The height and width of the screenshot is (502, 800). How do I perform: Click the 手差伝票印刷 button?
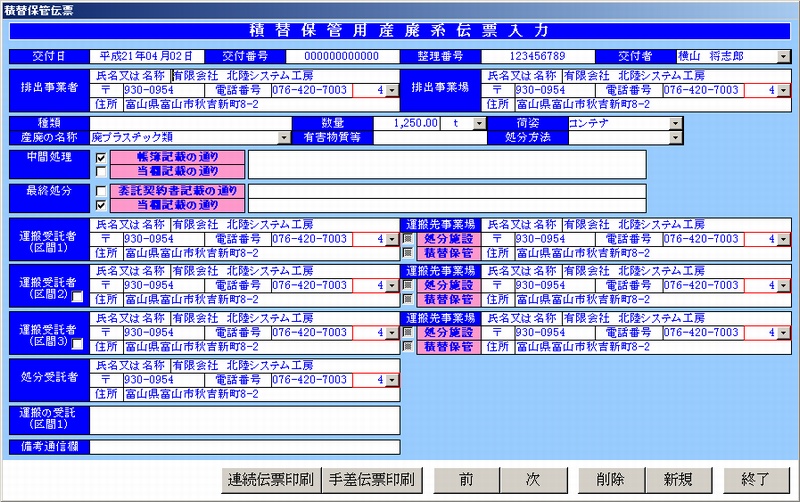point(372,479)
